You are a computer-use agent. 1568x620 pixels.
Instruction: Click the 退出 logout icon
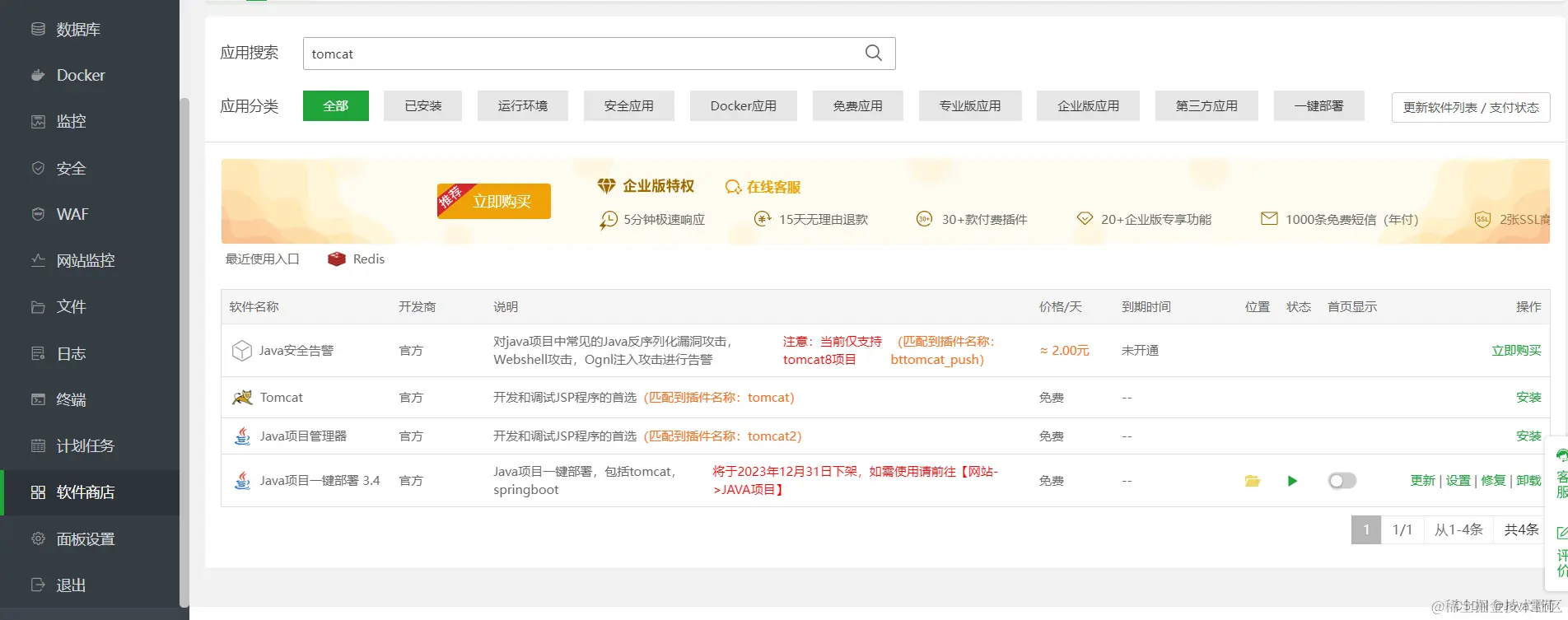[x=38, y=585]
